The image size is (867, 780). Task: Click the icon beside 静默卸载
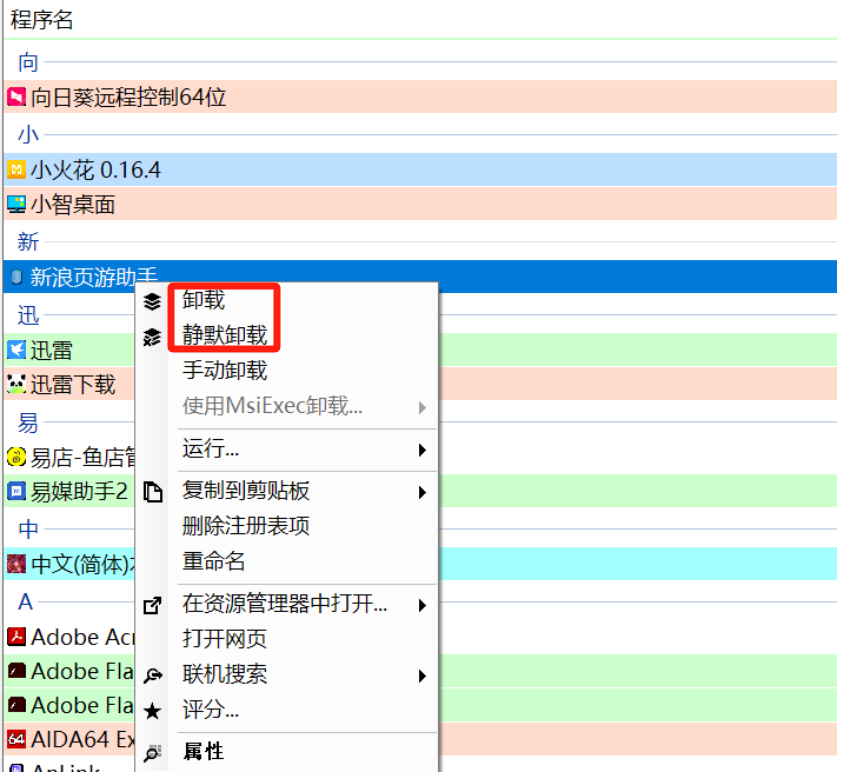click(152, 337)
